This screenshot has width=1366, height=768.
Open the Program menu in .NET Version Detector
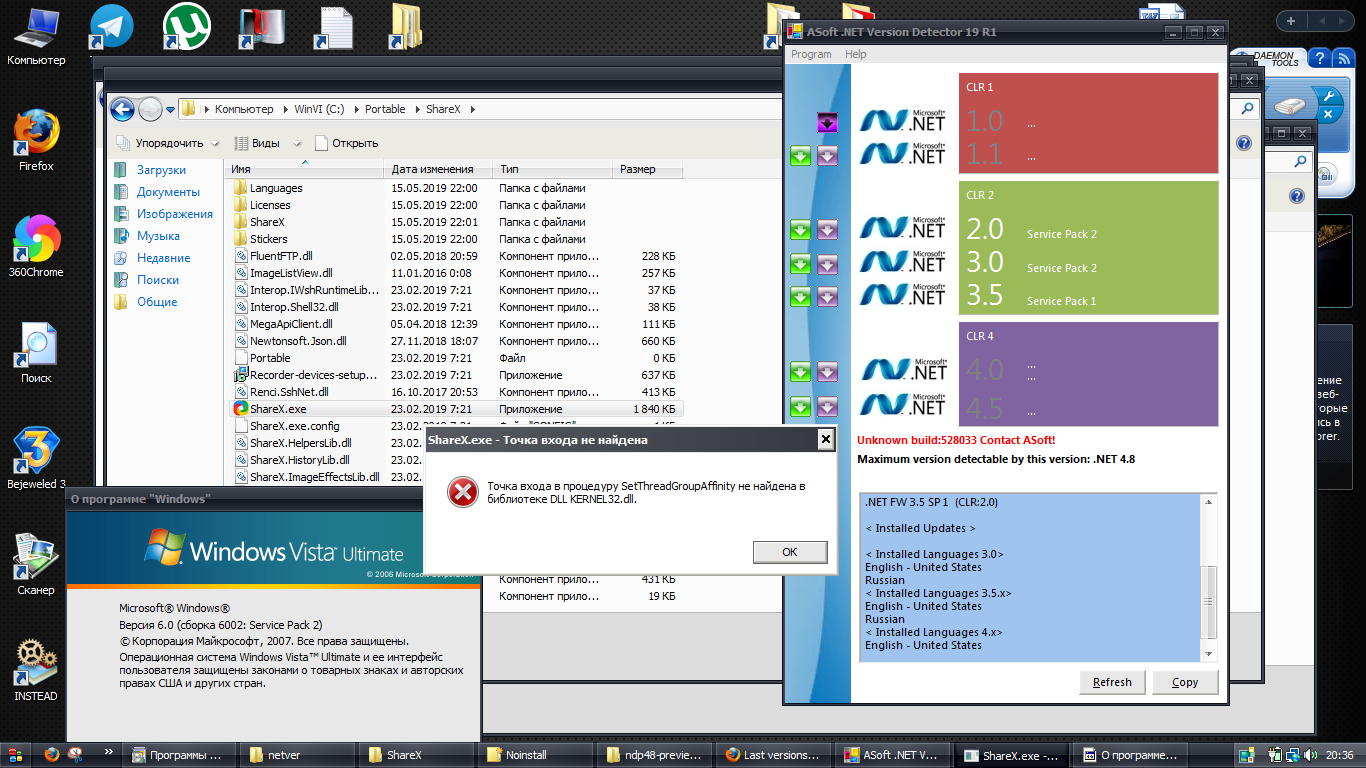(811, 54)
